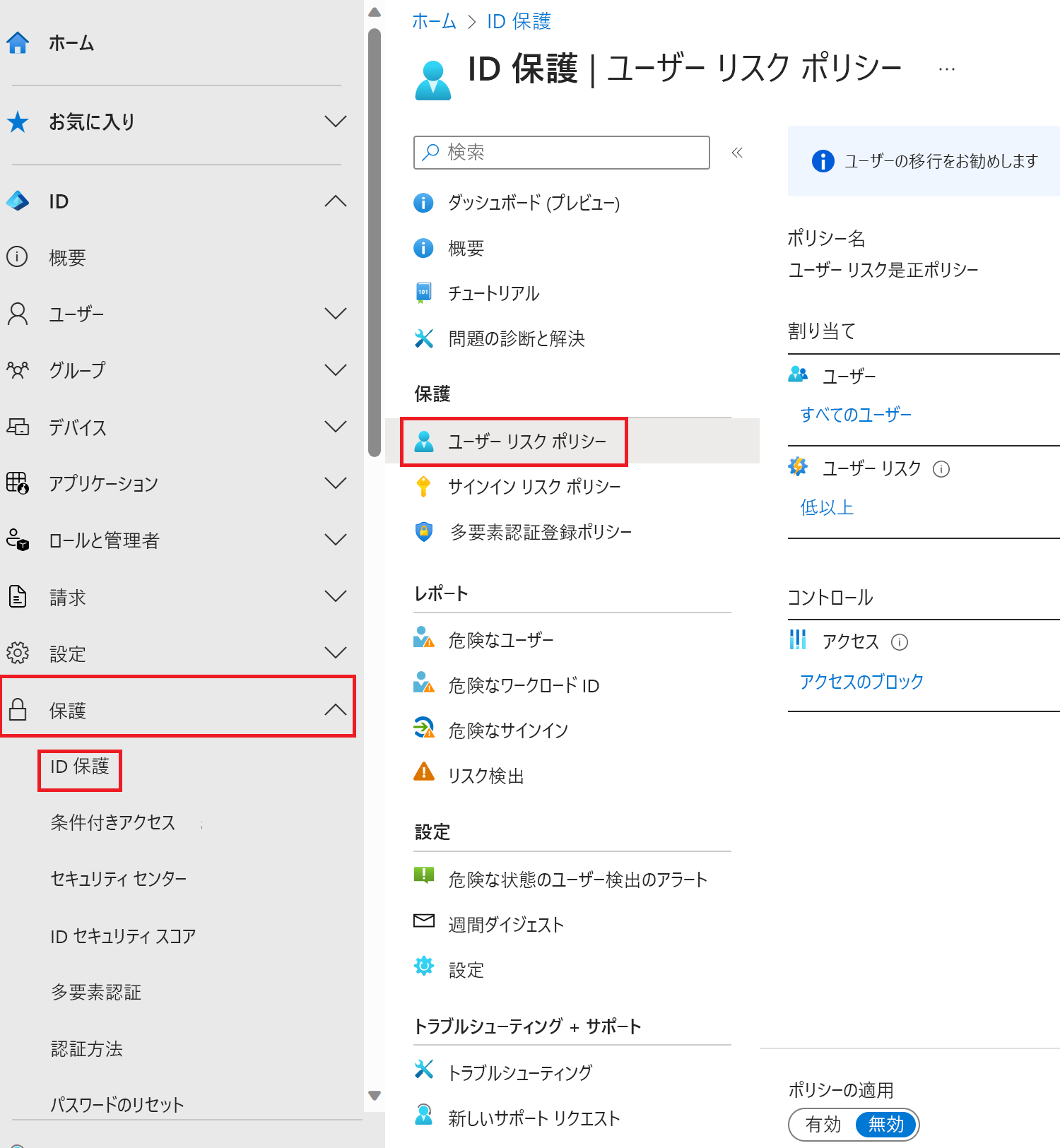Image resolution: width=1060 pixels, height=1148 pixels.
Task: Open 認証方法 in the sidebar
Action: 87,1049
